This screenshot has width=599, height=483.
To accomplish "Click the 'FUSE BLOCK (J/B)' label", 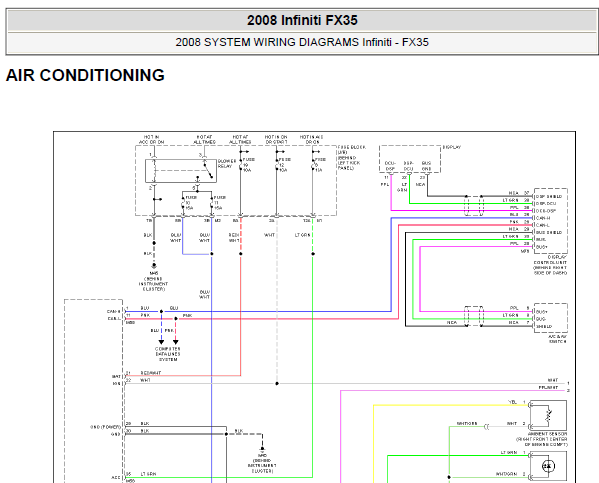I will coord(351,149).
